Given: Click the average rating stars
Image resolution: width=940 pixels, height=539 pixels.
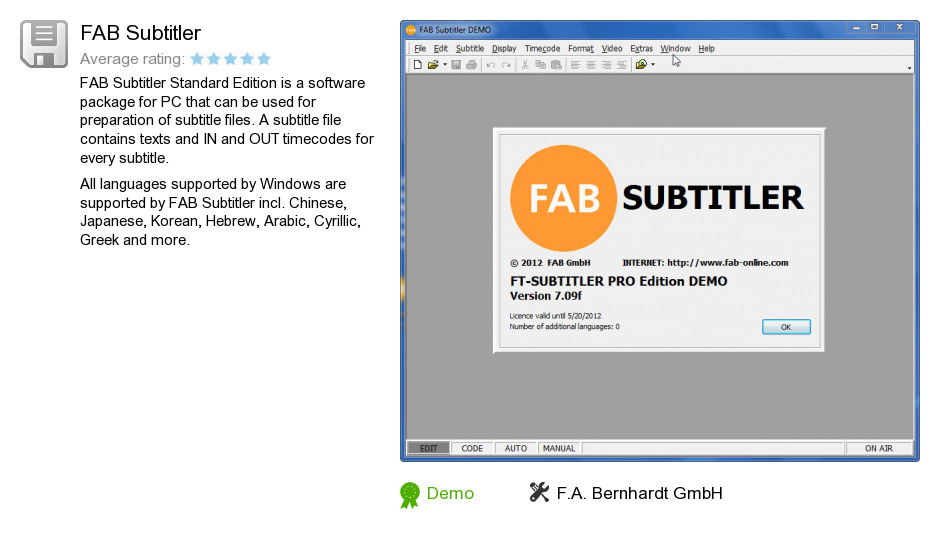Looking at the screenshot, I should 230,59.
